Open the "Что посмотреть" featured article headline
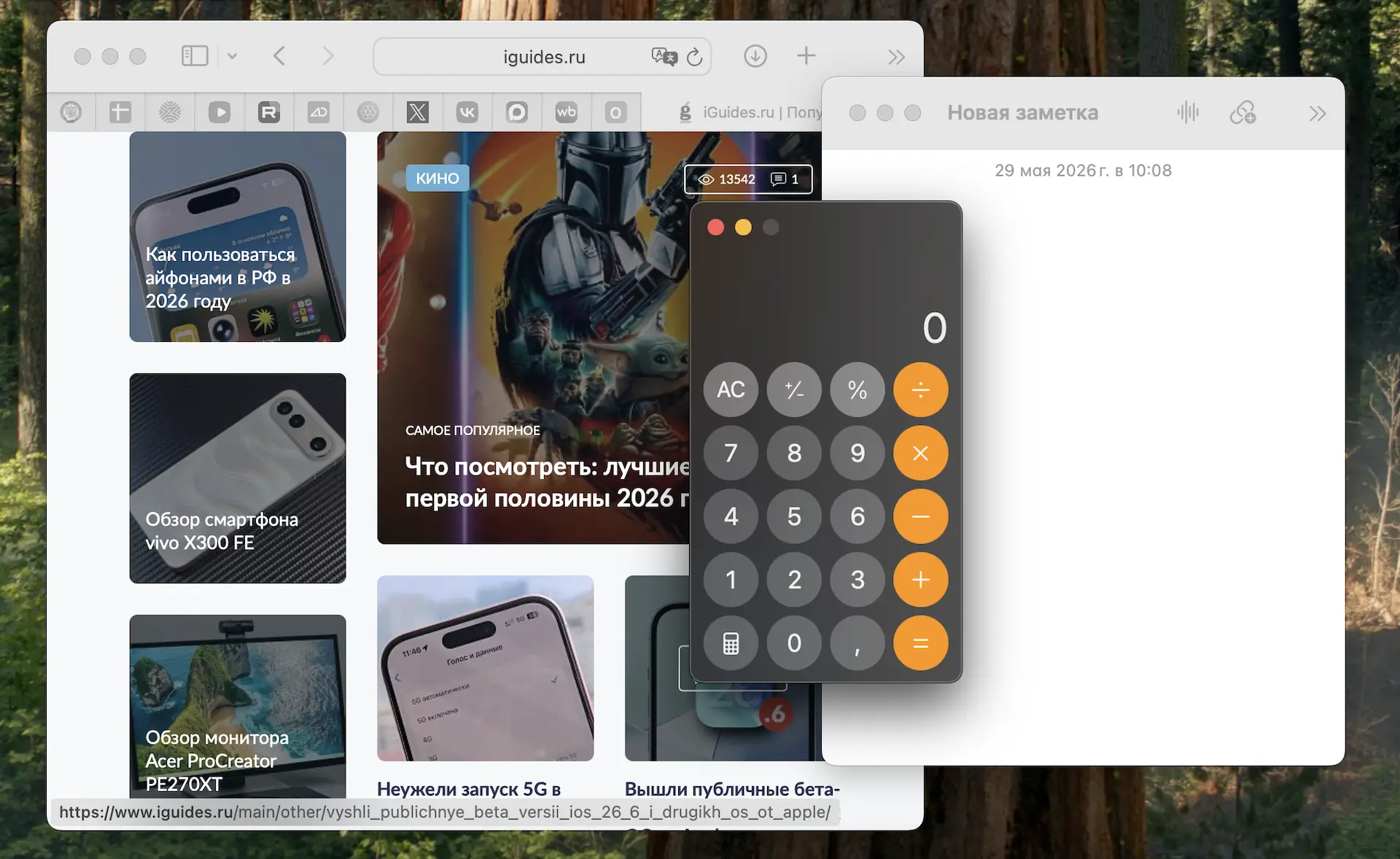This screenshot has width=1400, height=859. point(547,482)
